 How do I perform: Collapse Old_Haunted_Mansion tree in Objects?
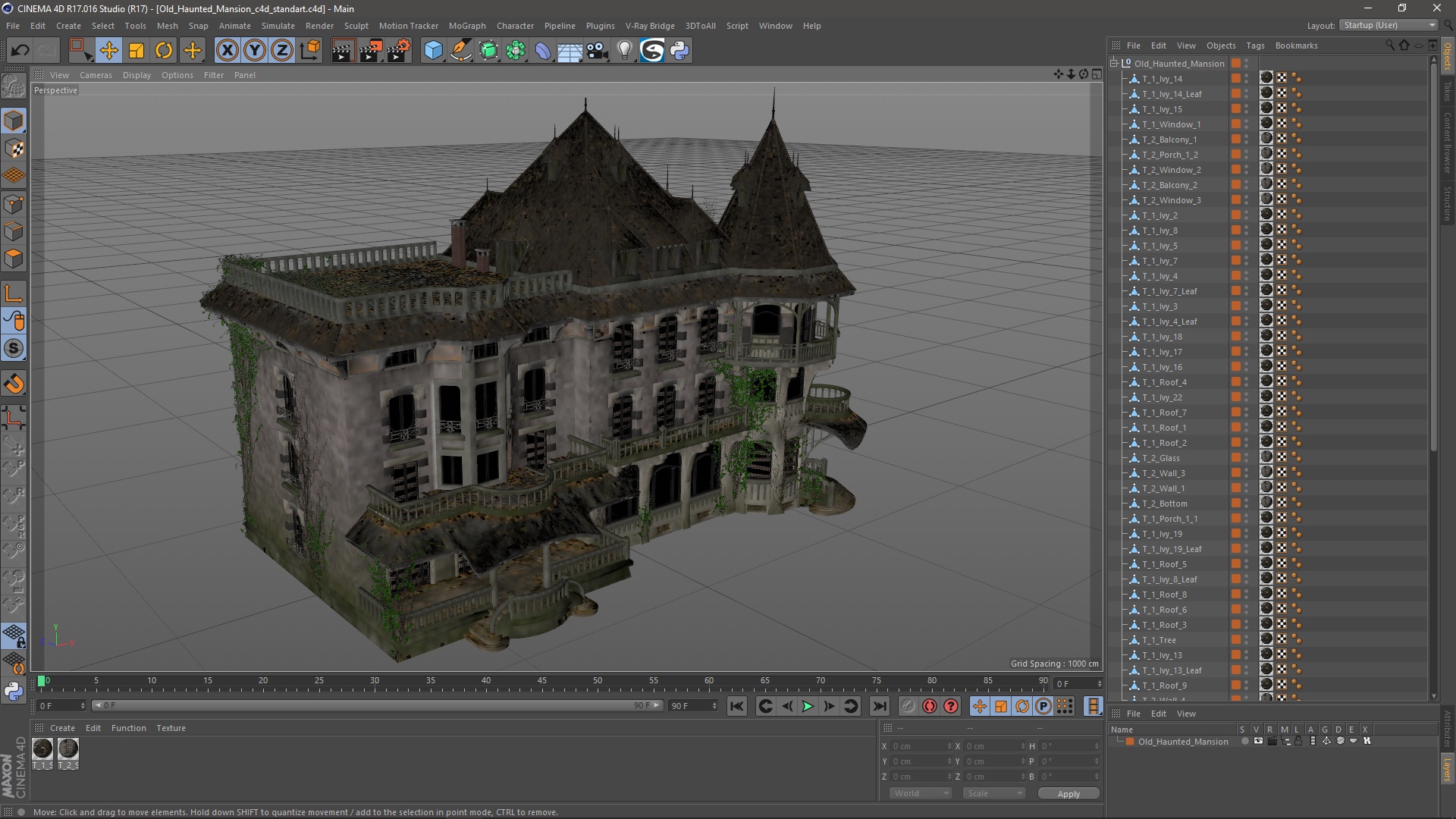pyautogui.click(x=1114, y=64)
